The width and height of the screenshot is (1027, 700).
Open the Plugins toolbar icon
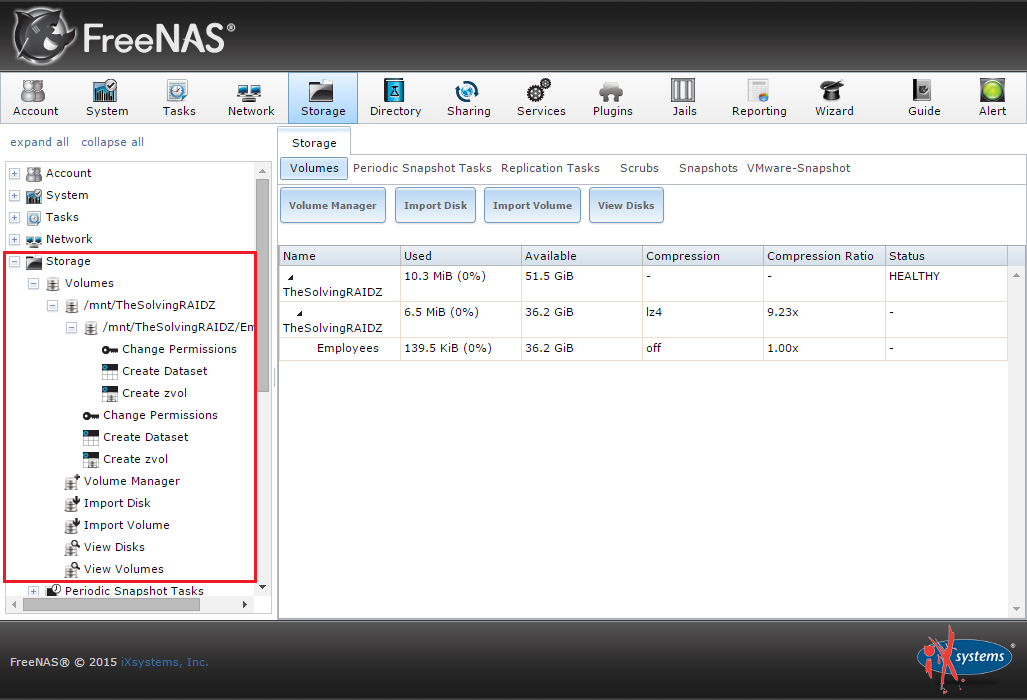pos(612,98)
